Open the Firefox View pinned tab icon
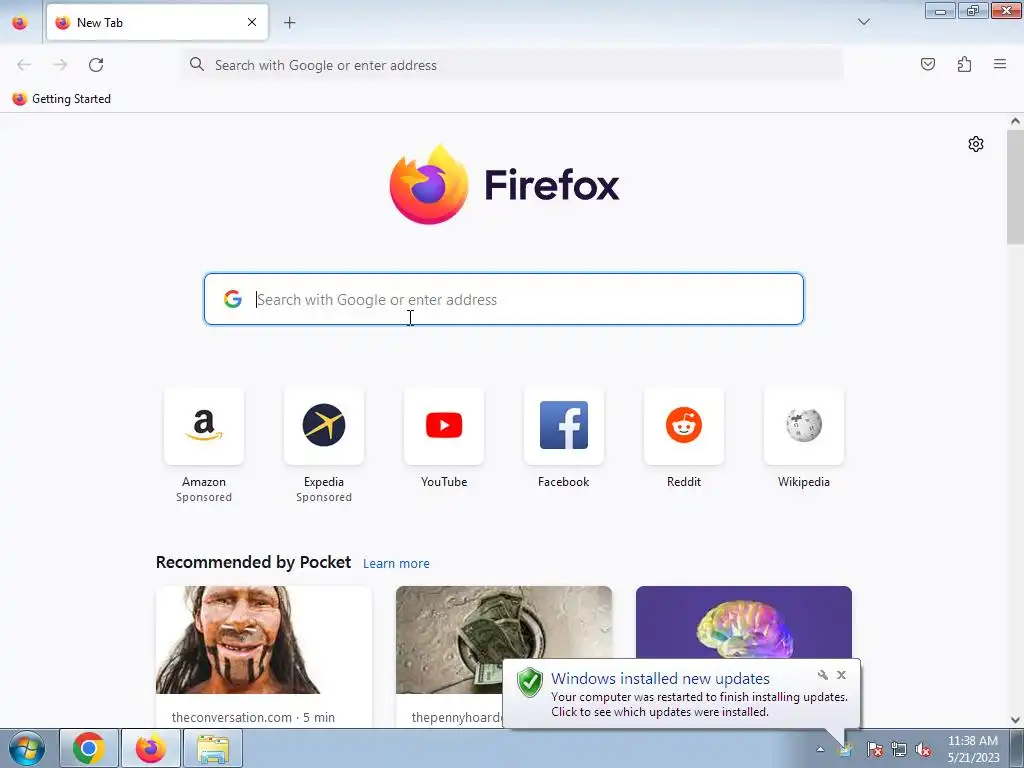 [x=20, y=22]
